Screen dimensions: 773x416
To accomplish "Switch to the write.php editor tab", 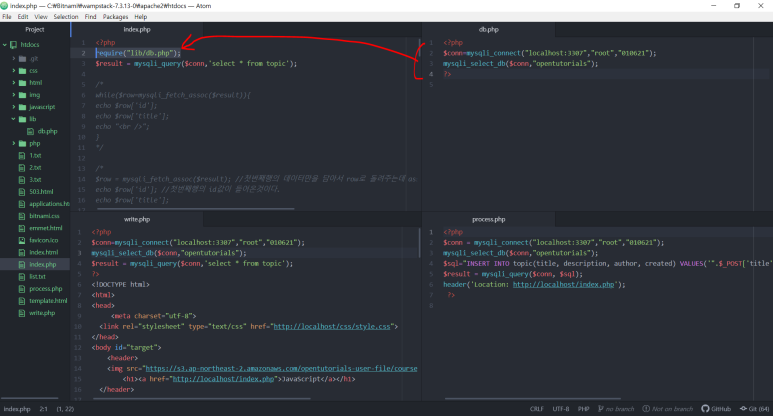I will (137, 219).
